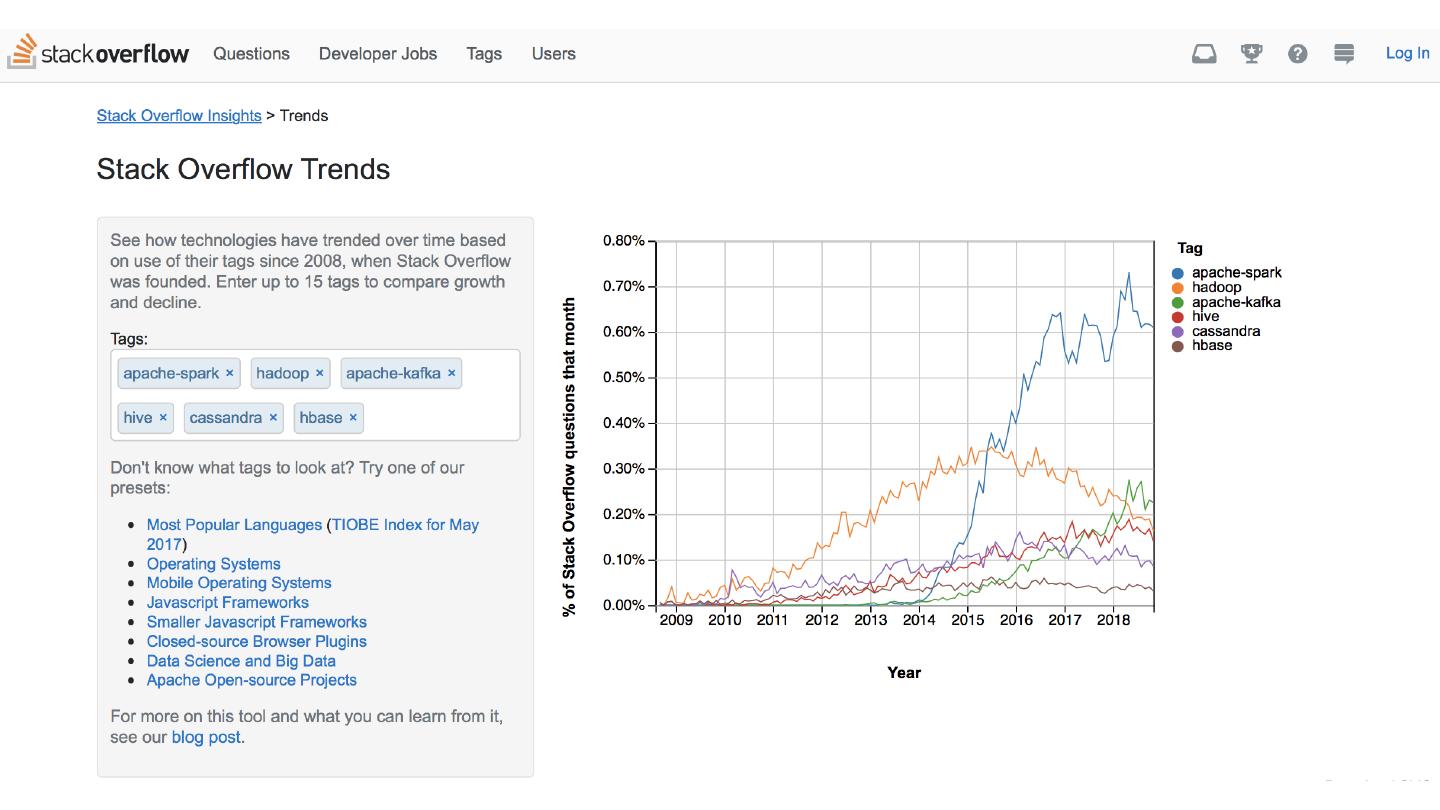Open the achievements trophy icon
This screenshot has width=1440, height=810.
click(1251, 54)
